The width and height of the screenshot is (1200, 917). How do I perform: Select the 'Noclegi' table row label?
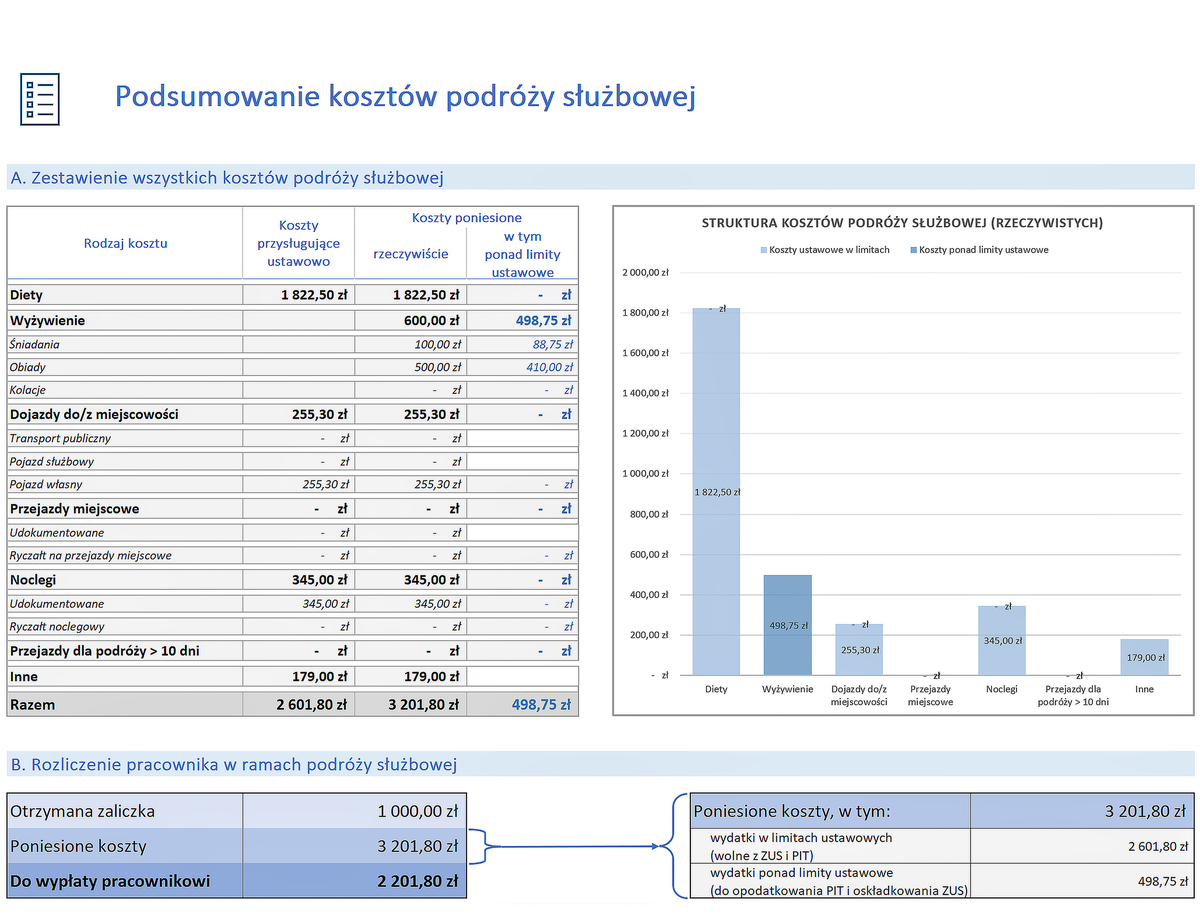(33, 580)
